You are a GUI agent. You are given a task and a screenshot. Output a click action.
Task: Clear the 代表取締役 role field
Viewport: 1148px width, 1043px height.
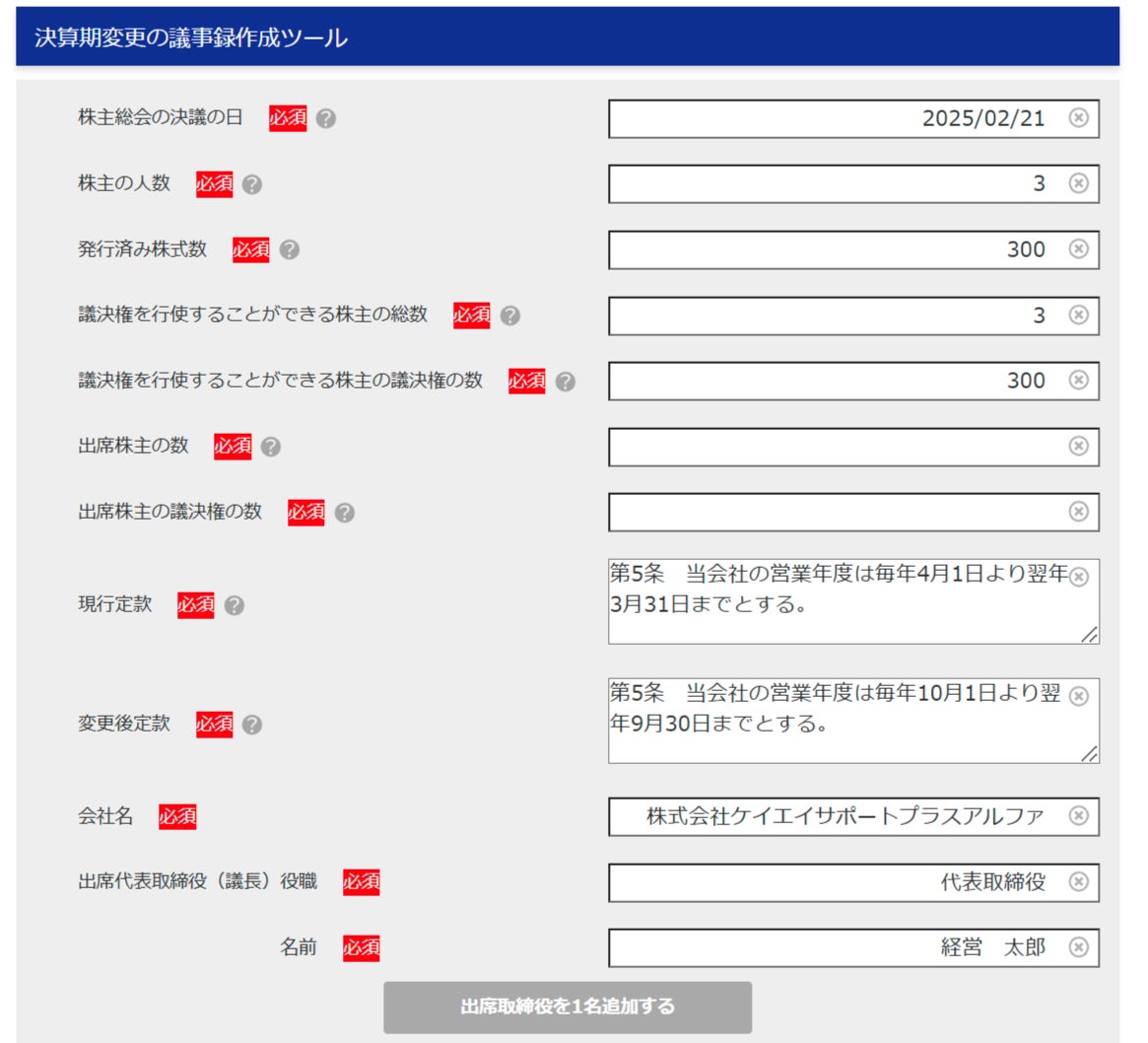[x=1078, y=882]
